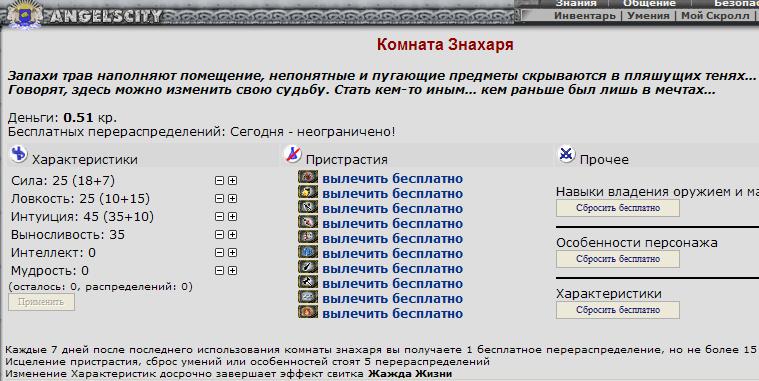Increase Интуиция with the plus button
Image resolution: width=759 pixels, height=381 pixels.
232,216
